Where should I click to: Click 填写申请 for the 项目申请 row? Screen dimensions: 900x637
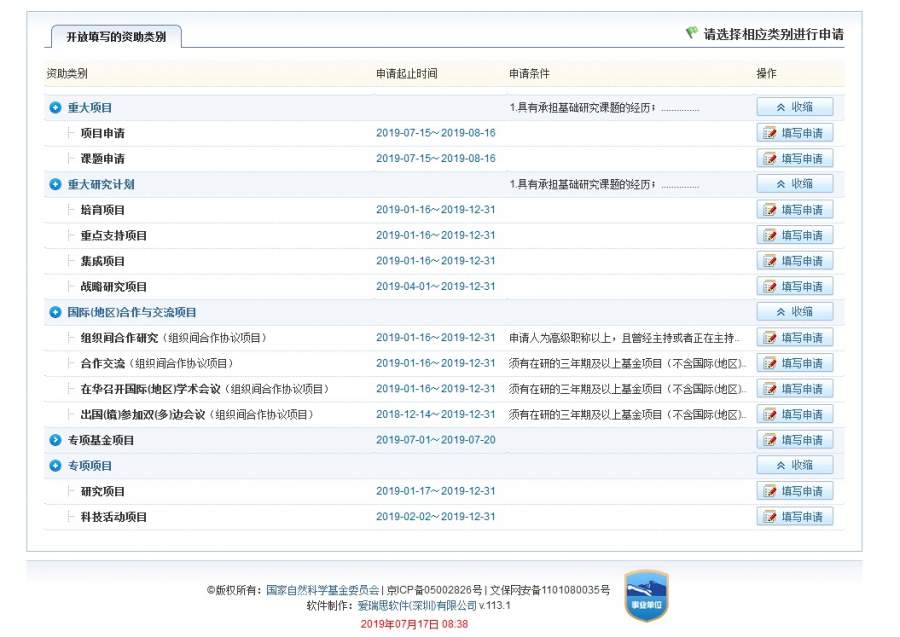coord(794,133)
